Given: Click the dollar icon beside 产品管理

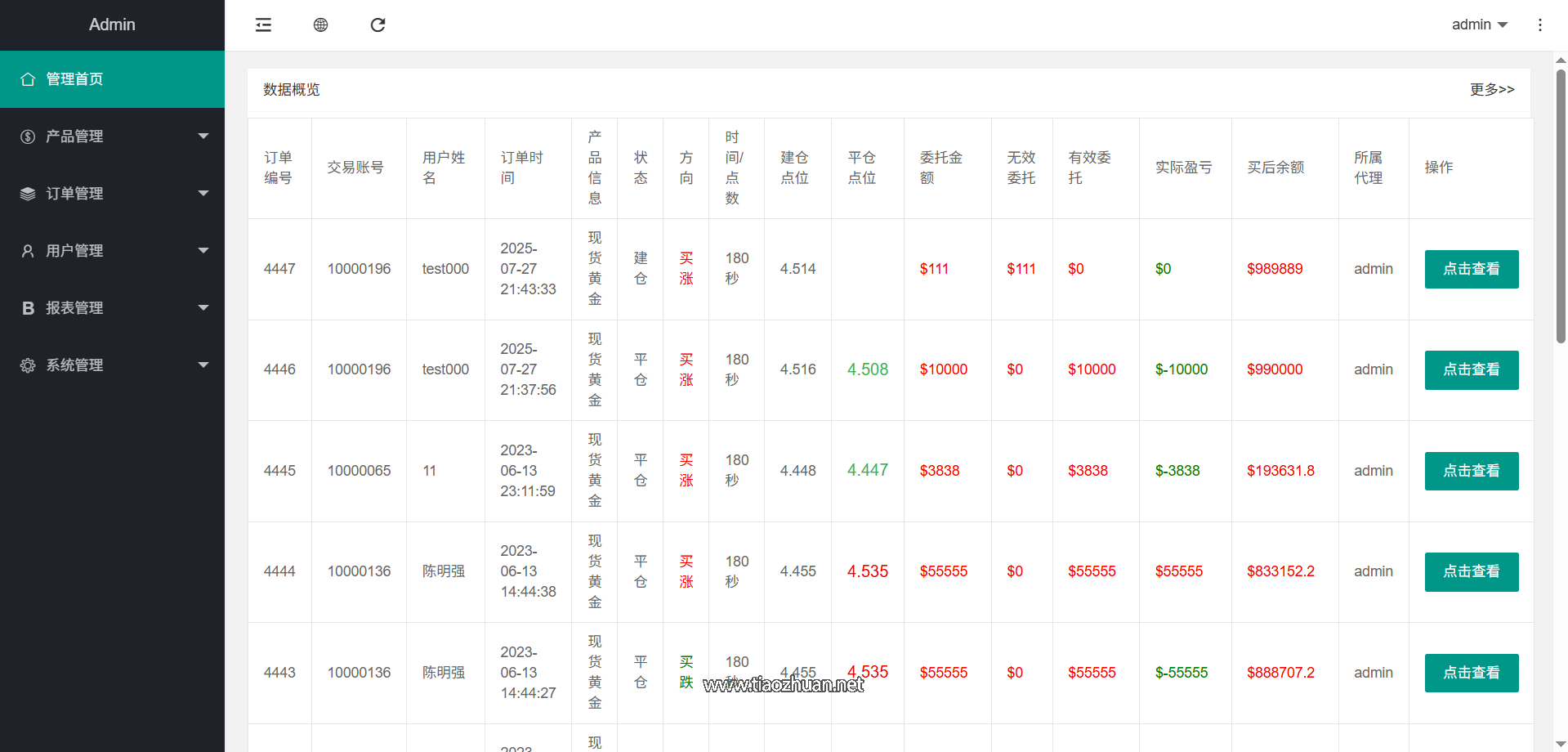Looking at the screenshot, I should 28,137.
